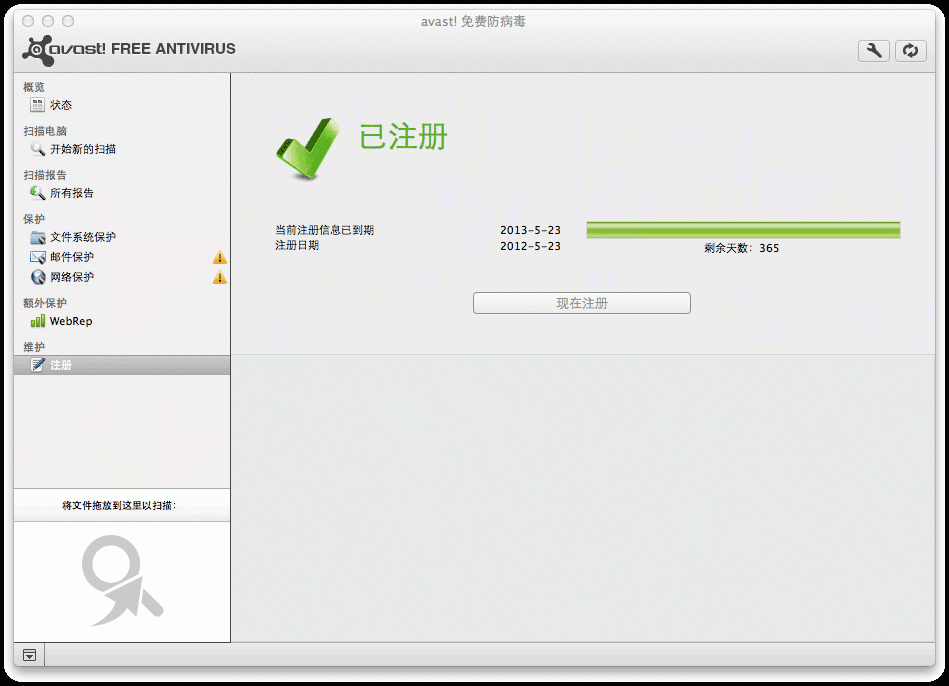
Task: Click the 注册 notepad icon in sidebar
Action: (x=38, y=365)
